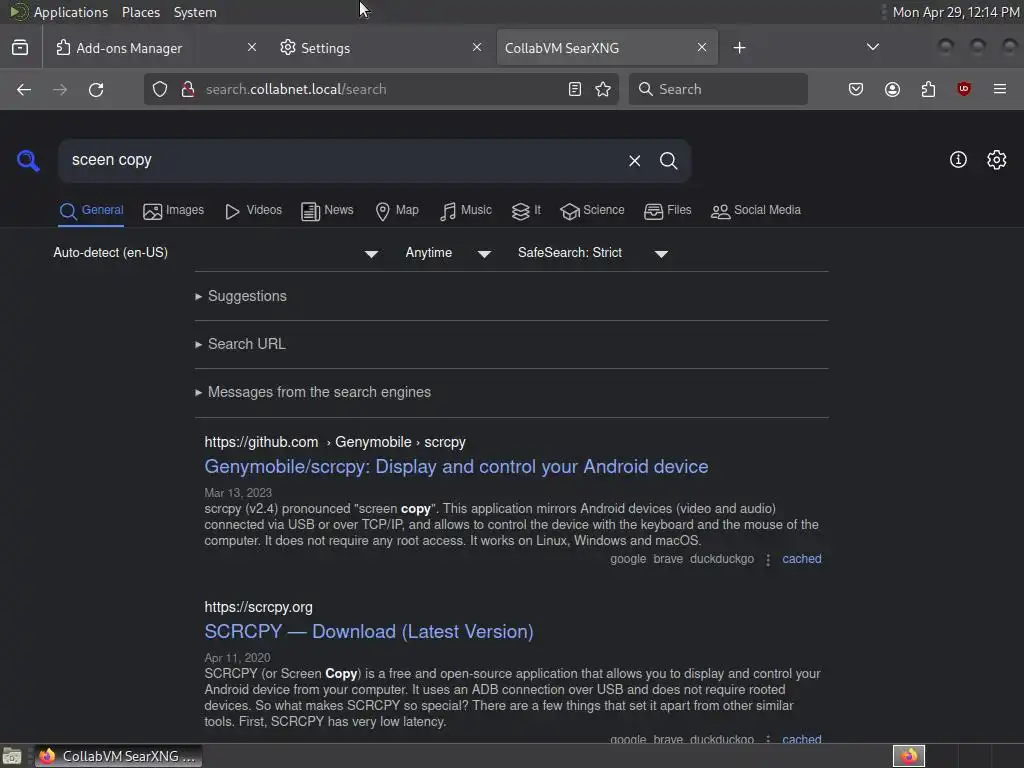Viewport: 1024px width, 768px height.
Task: Open more options for Genymobile result
Action: (x=768, y=560)
